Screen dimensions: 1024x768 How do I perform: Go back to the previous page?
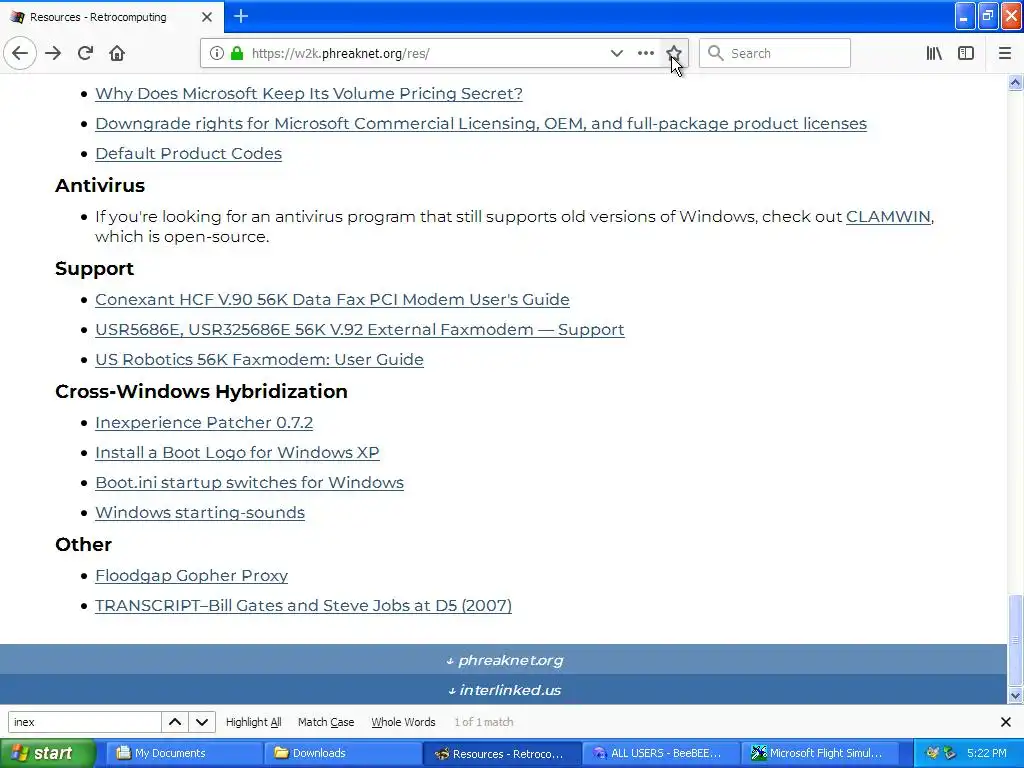pos(20,54)
